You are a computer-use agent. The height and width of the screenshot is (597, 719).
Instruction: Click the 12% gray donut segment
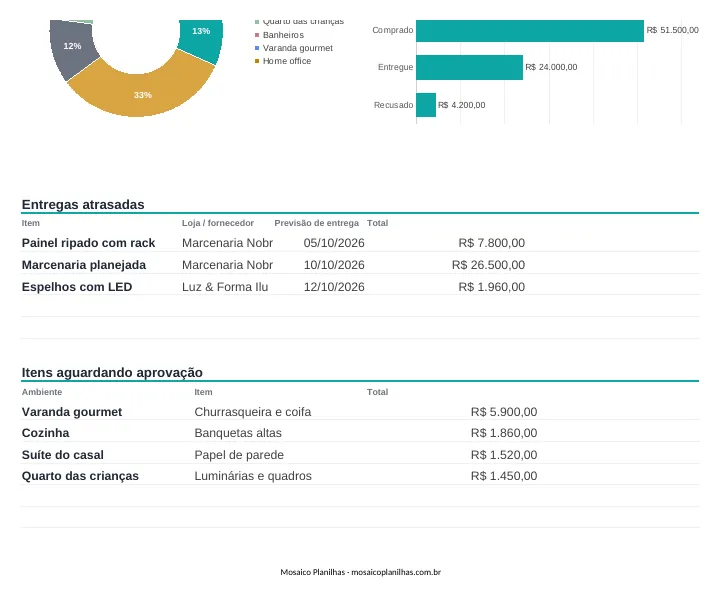click(72, 48)
